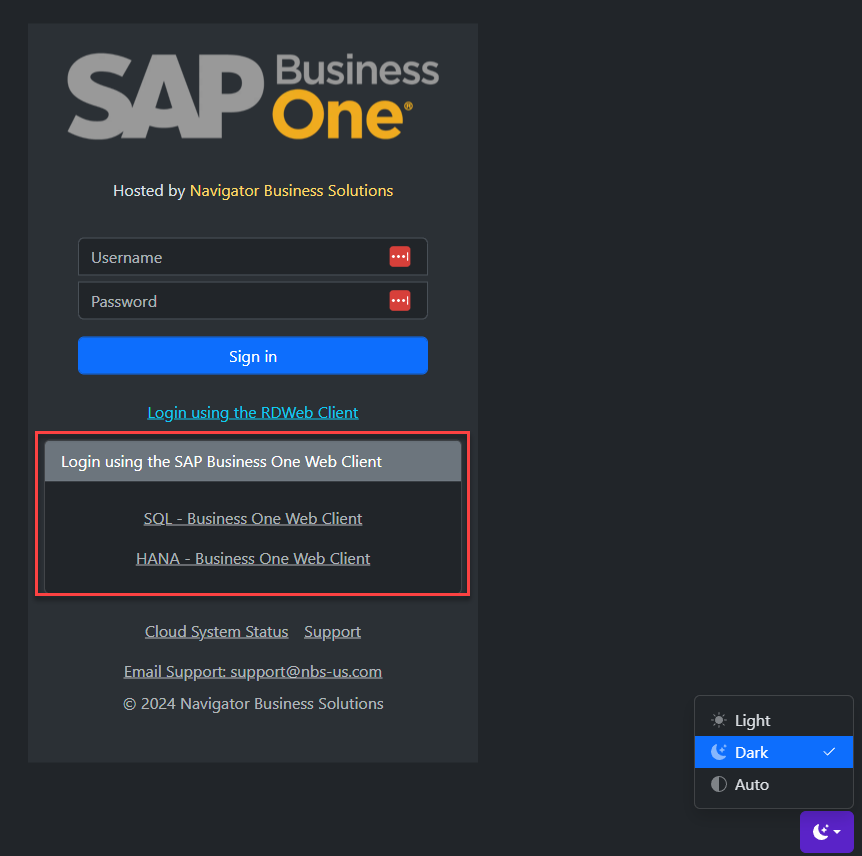
Task: Click the moon icon beside Dark
Action: (x=719, y=752)
